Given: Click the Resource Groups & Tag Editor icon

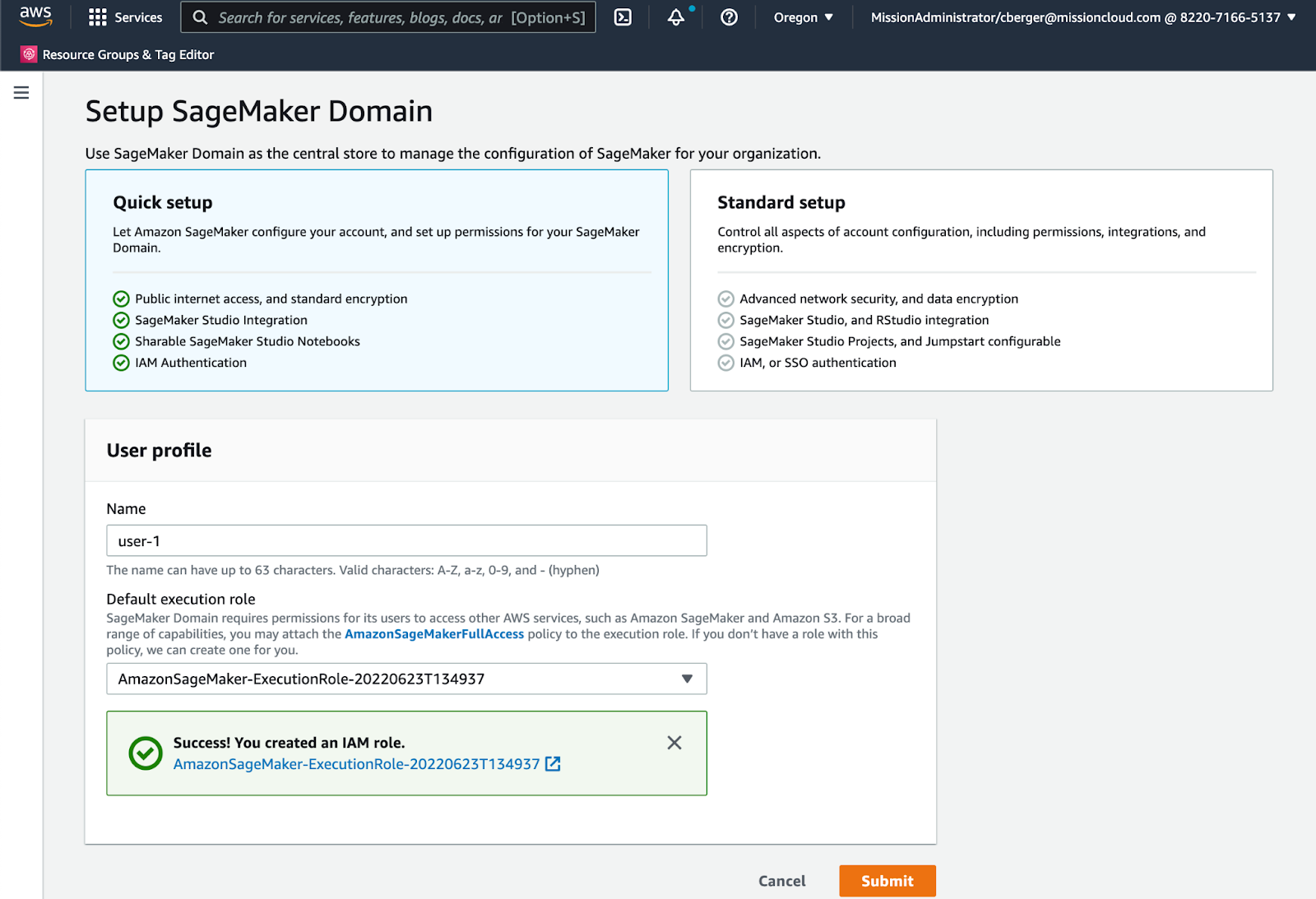Looking at the screenshot, I should 29,54.
